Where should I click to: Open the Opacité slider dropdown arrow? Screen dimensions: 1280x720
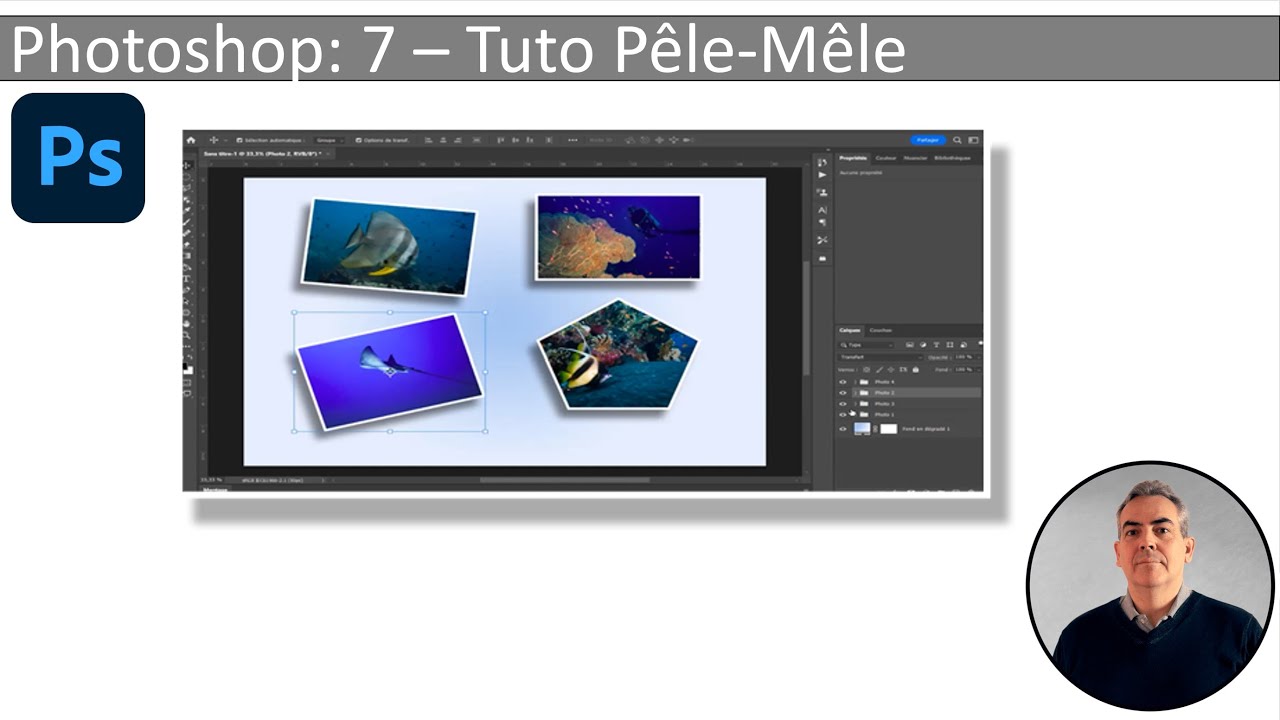[x=979, y=357]
